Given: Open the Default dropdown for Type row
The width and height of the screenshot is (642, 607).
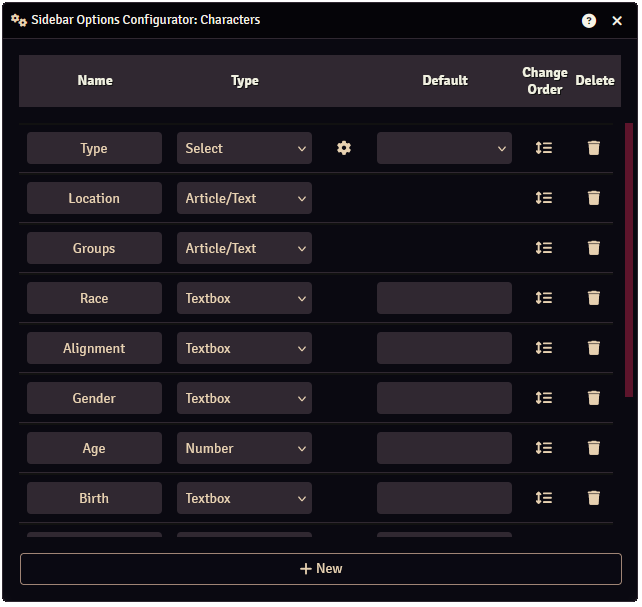Looking at the screenshot, I should 444,148.
